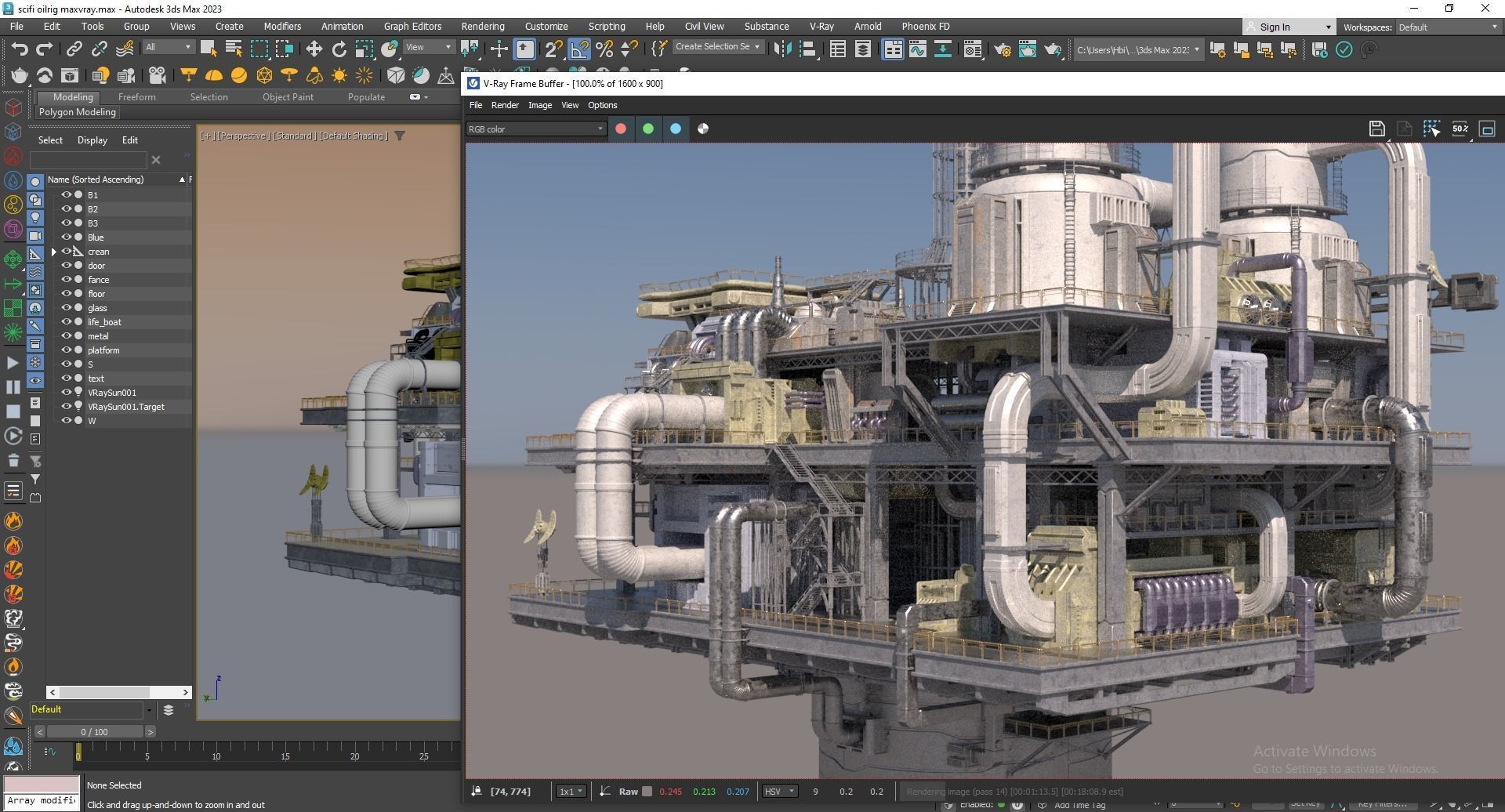The image size is (1505, 812).
Task: Click the time slider 0 / 100 handle
Action: click(94, 732)
